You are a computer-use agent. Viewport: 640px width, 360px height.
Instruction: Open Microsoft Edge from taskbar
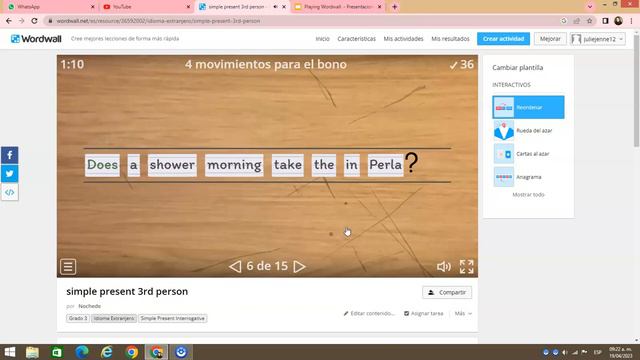coord(82,352)
